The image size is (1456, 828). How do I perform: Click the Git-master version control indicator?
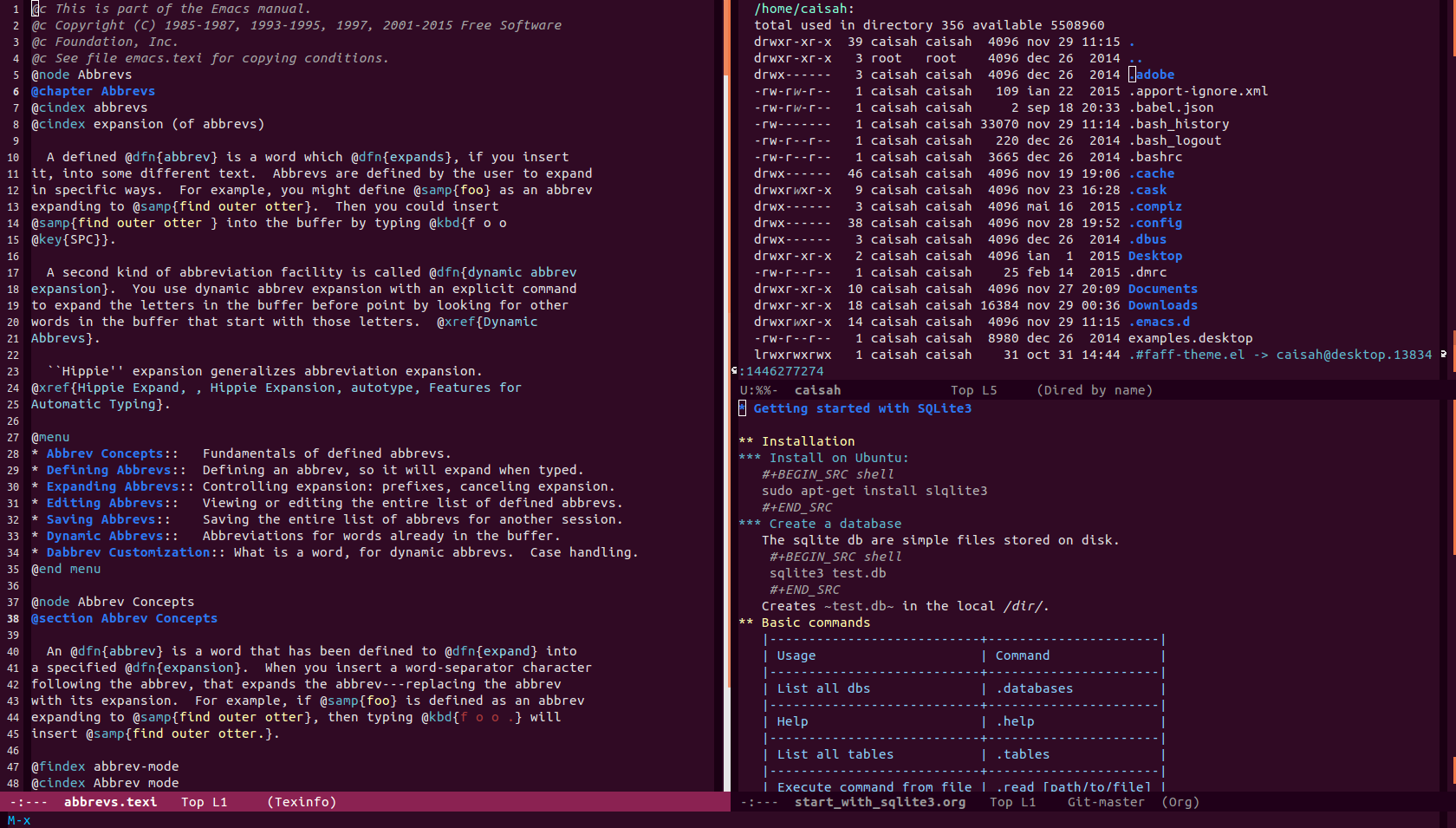point(1106,802)
